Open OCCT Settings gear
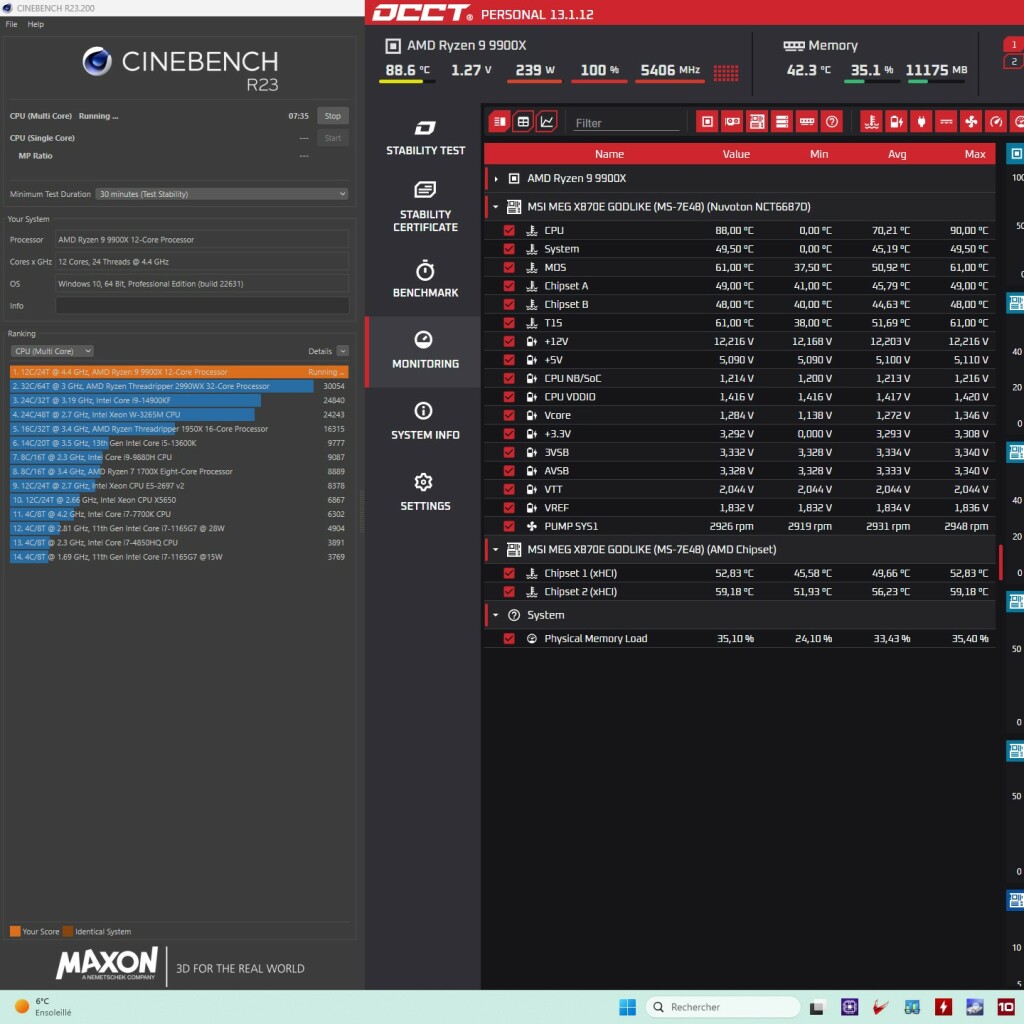Viewport: 1024px width, 1024px height. coord(425,492)
